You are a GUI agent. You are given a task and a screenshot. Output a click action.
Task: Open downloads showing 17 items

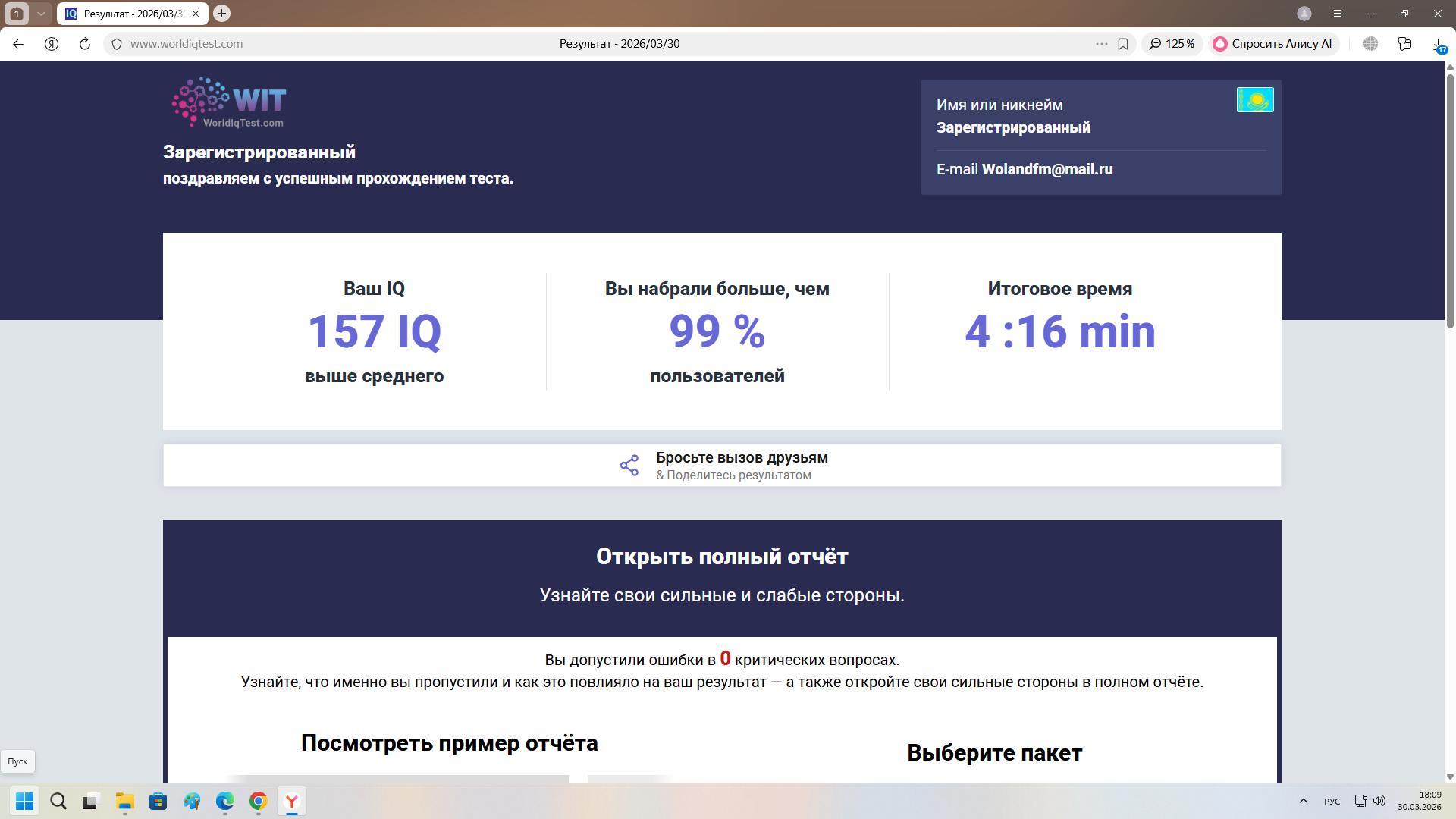tap(1439, 43)
